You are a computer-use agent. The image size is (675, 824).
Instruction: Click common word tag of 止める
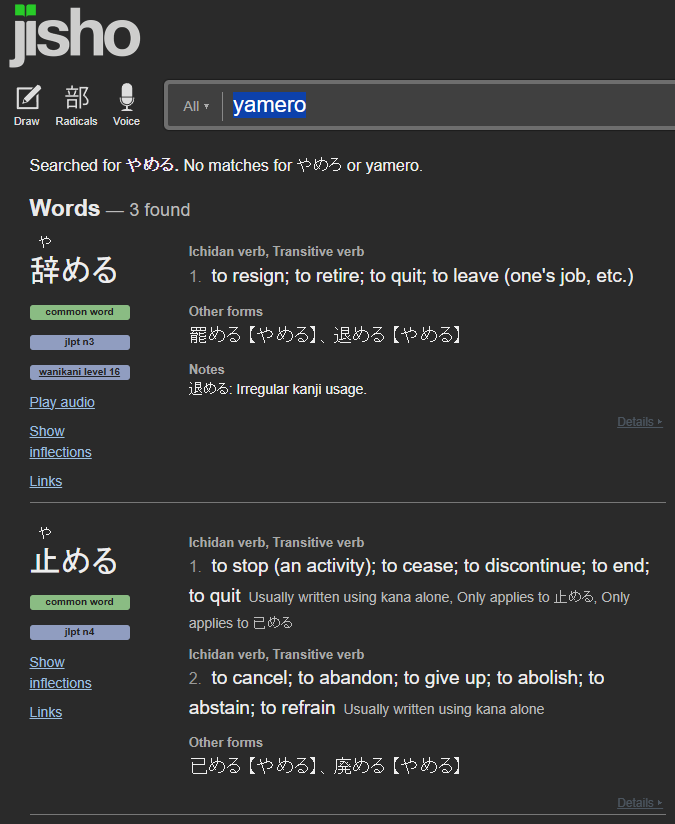pos(79,602)
